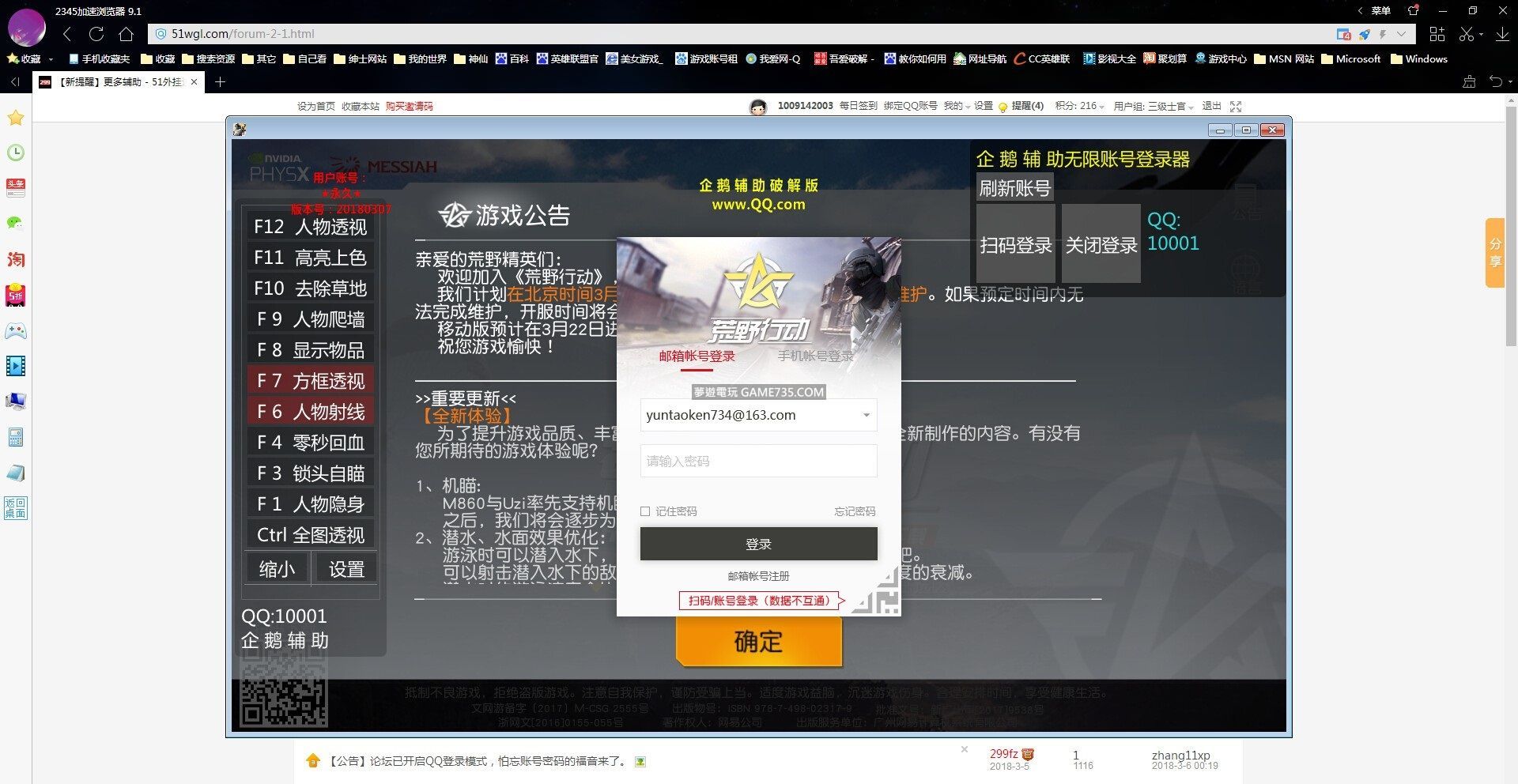Expand the 用户组: 三级士官 dropdown
The image size is (1518, 784).
pos(1154,107)
